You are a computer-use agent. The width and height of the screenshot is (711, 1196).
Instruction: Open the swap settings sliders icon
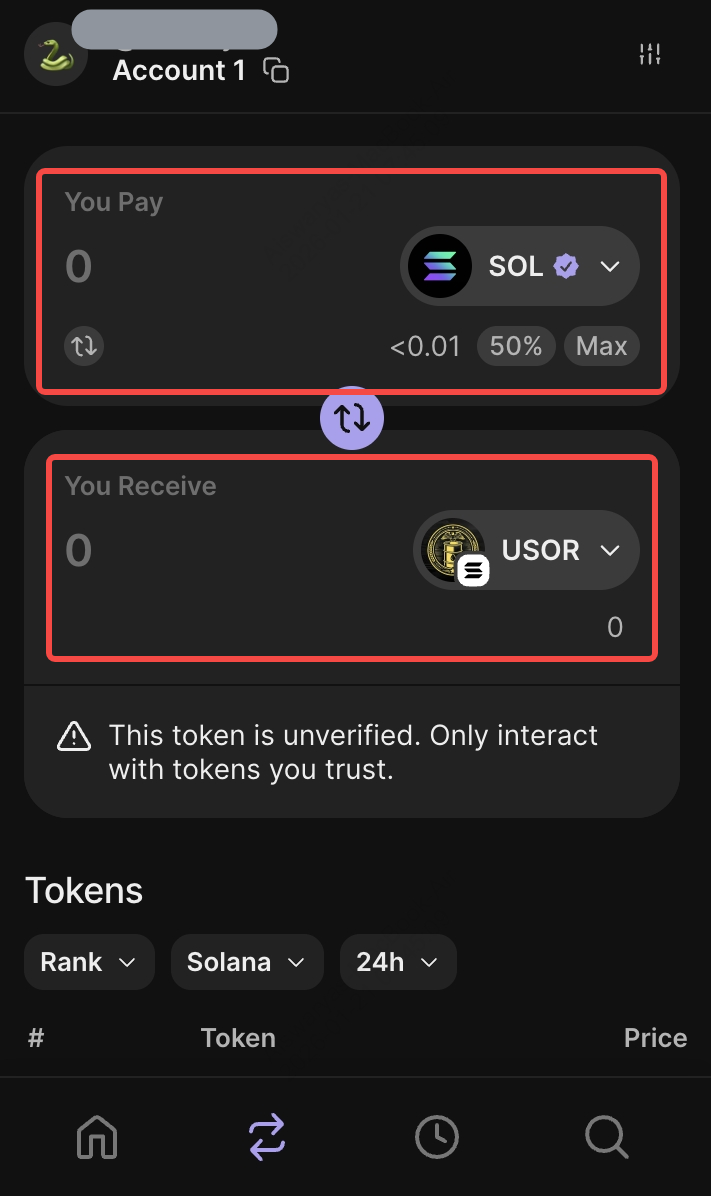coord(650,54)
